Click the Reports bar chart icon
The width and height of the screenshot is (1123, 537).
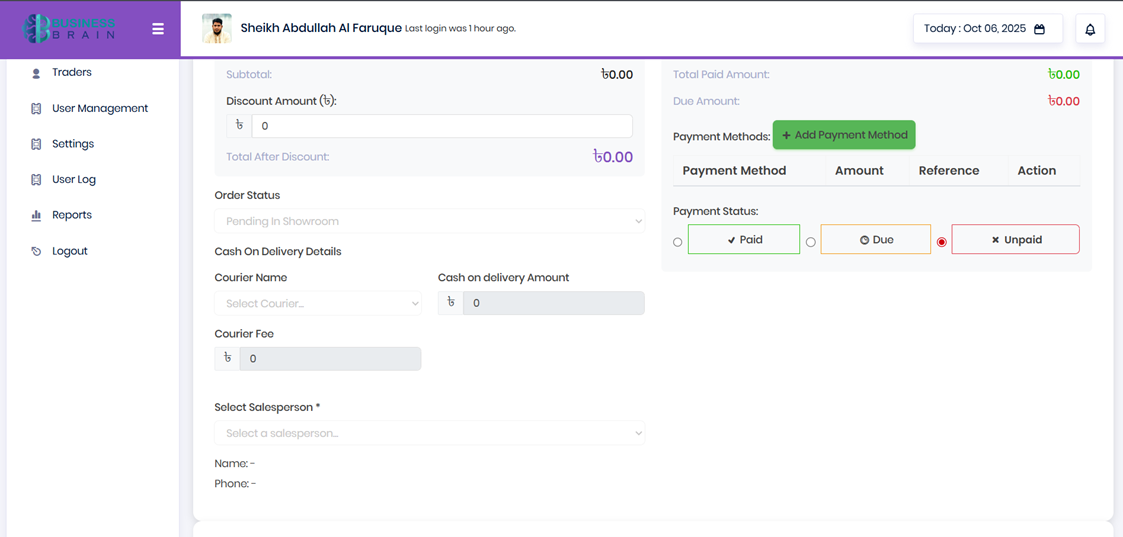tap(36, 215)
